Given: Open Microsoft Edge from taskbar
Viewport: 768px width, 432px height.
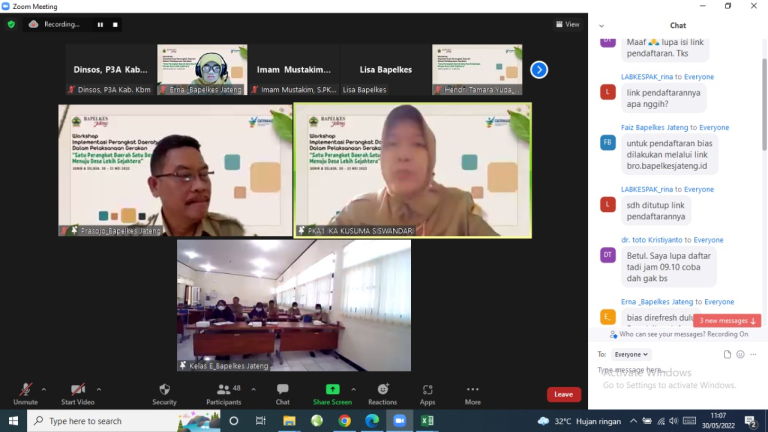Looking at the screenshot, I should tap(372, 421).
